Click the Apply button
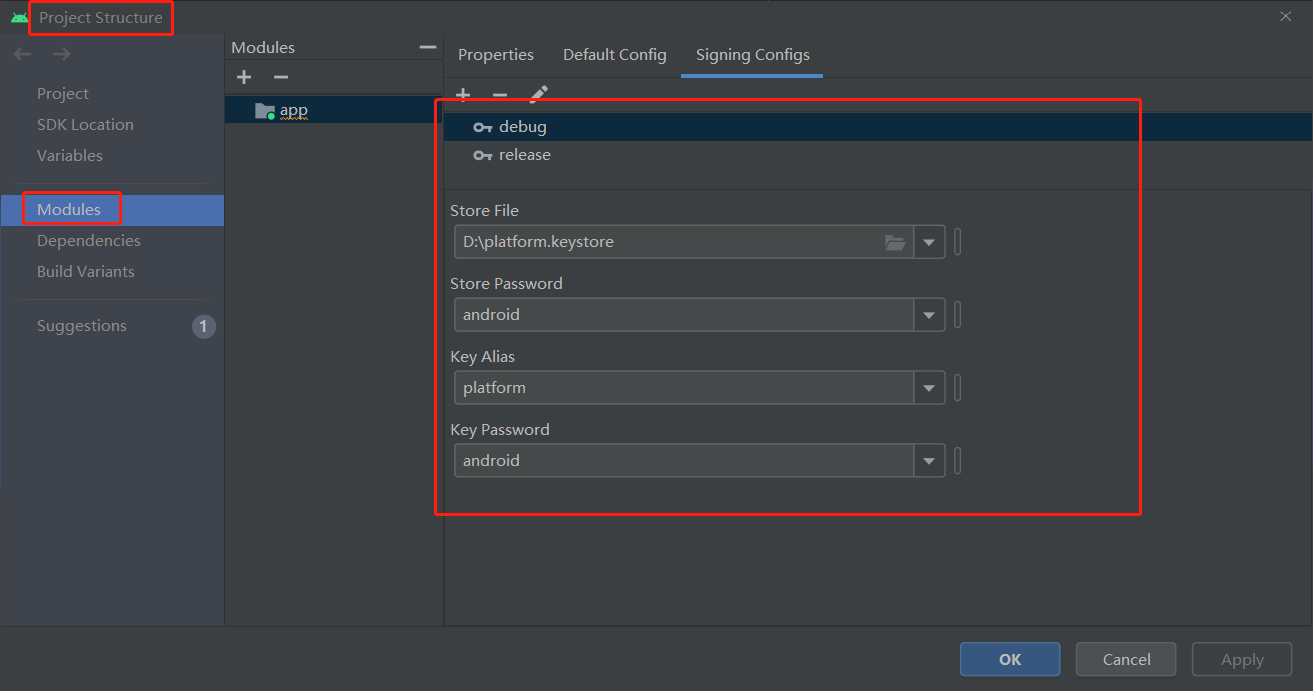The height and width of the screenshot is (691, 1313). (x=1241, y=659)
